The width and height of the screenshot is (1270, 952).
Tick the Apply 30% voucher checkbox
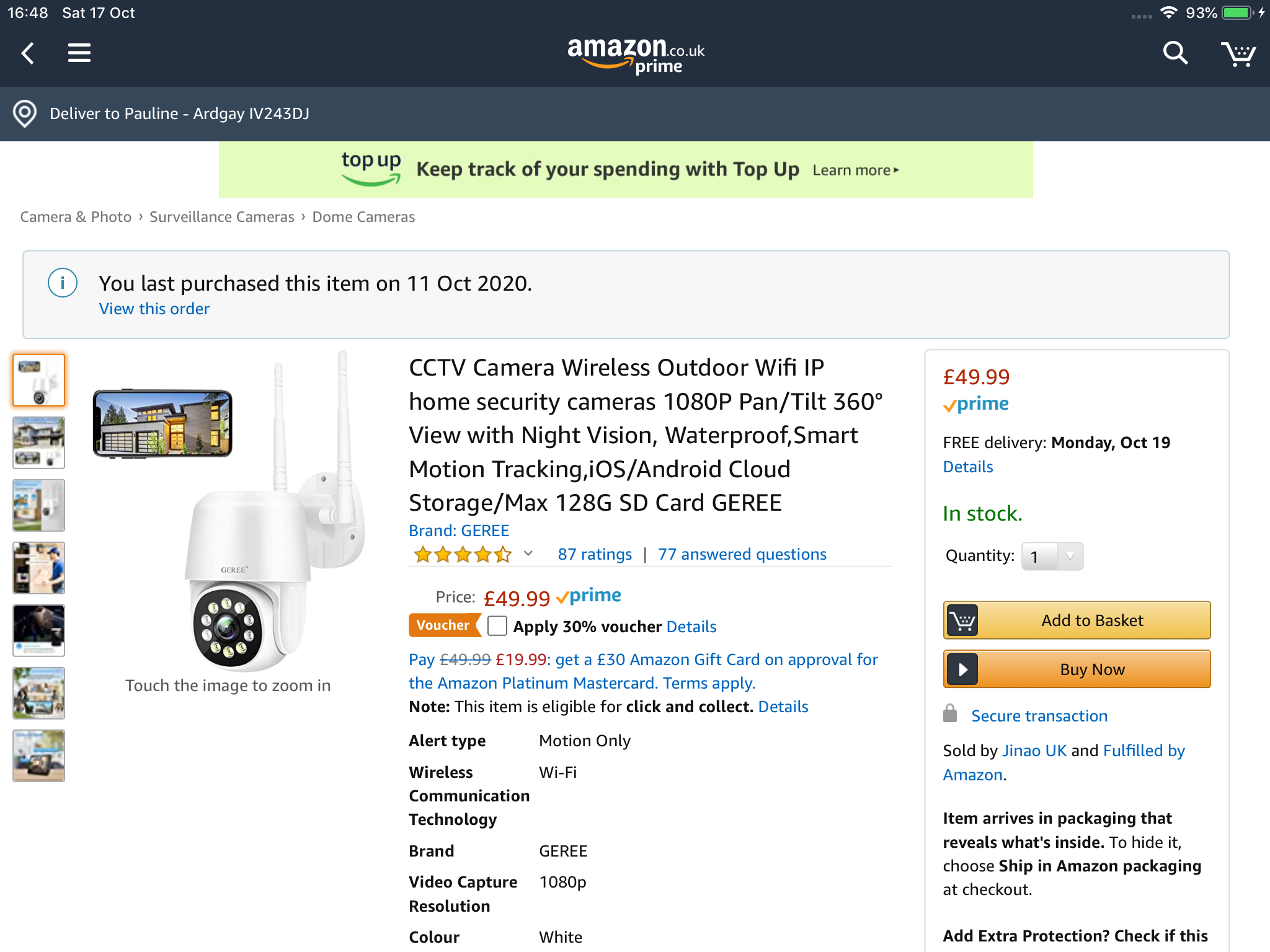[x=497, y=626]
